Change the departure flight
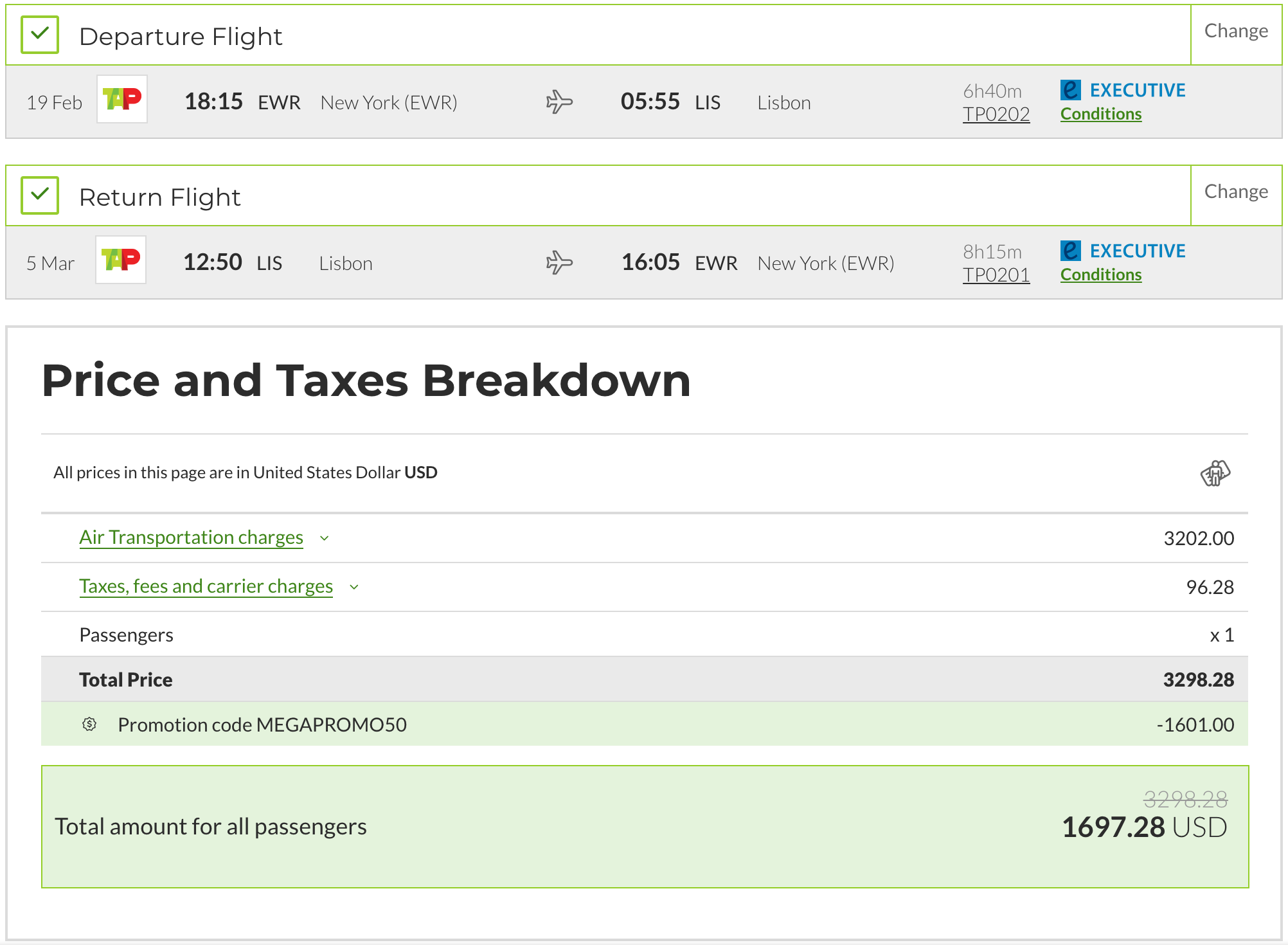This screenshot has width=1288, height=945. point(1236,31)
